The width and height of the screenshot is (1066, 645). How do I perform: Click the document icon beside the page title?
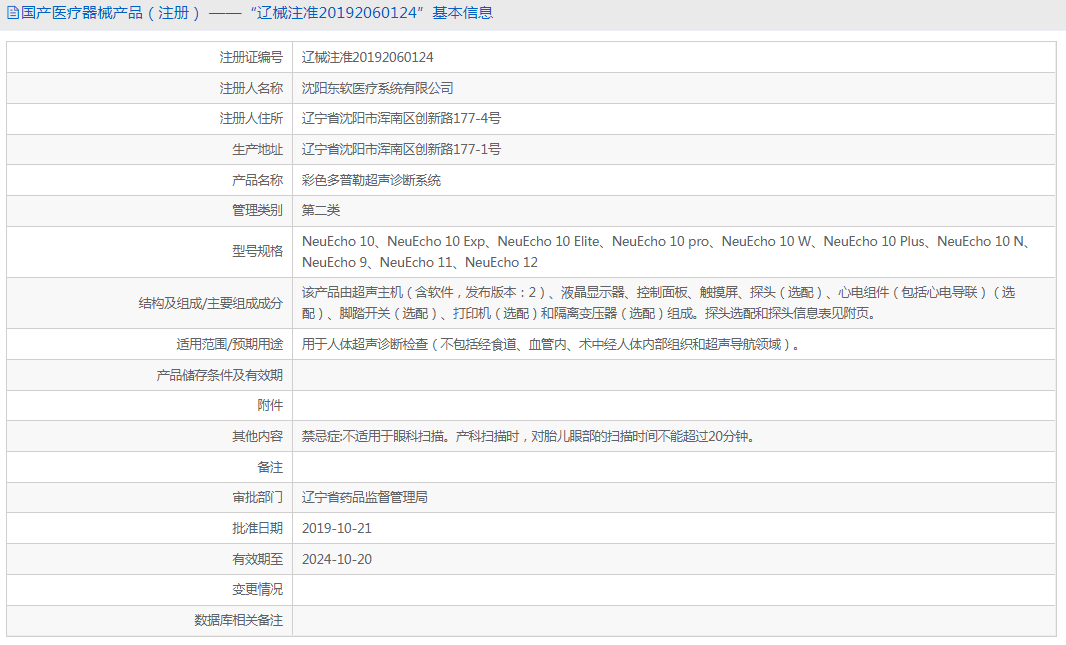coord(12,13)
